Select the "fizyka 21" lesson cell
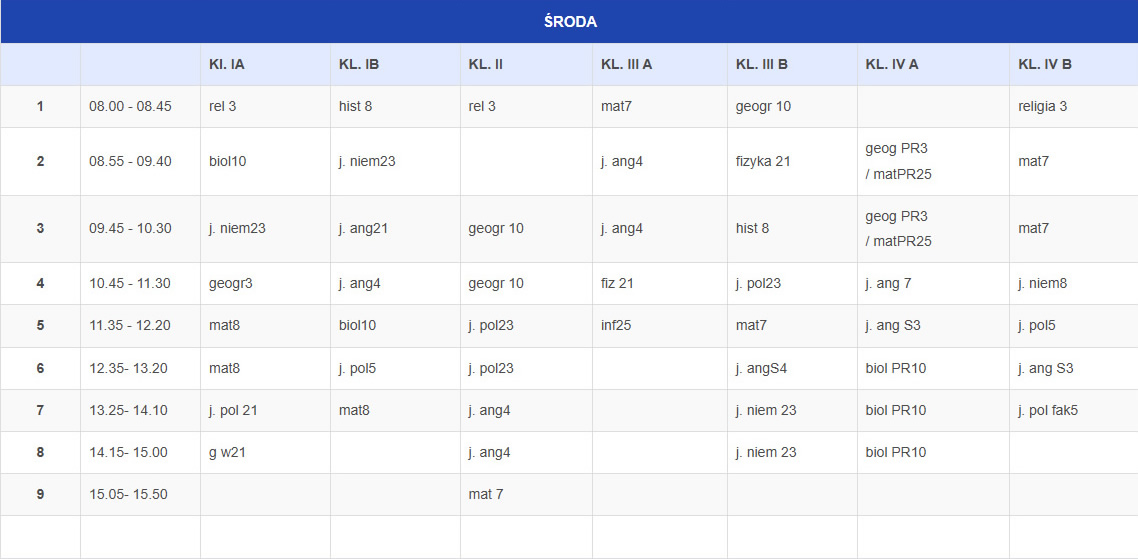Viewport: 1138px width, 559px height. tap(763, 161)
